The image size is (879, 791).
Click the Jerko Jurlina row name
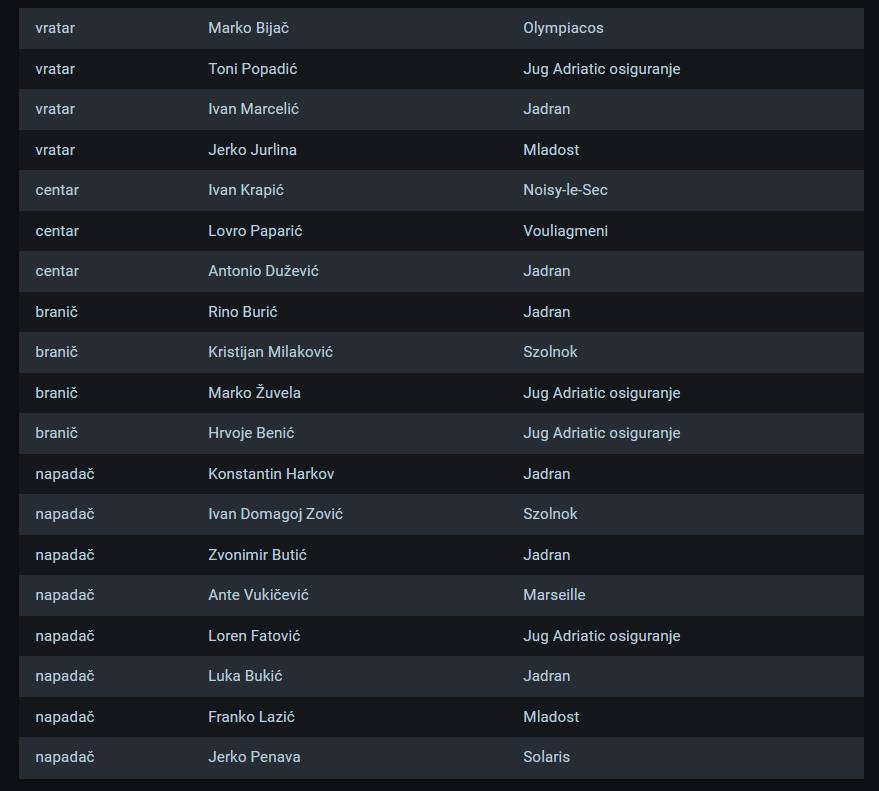pos(252,150)
